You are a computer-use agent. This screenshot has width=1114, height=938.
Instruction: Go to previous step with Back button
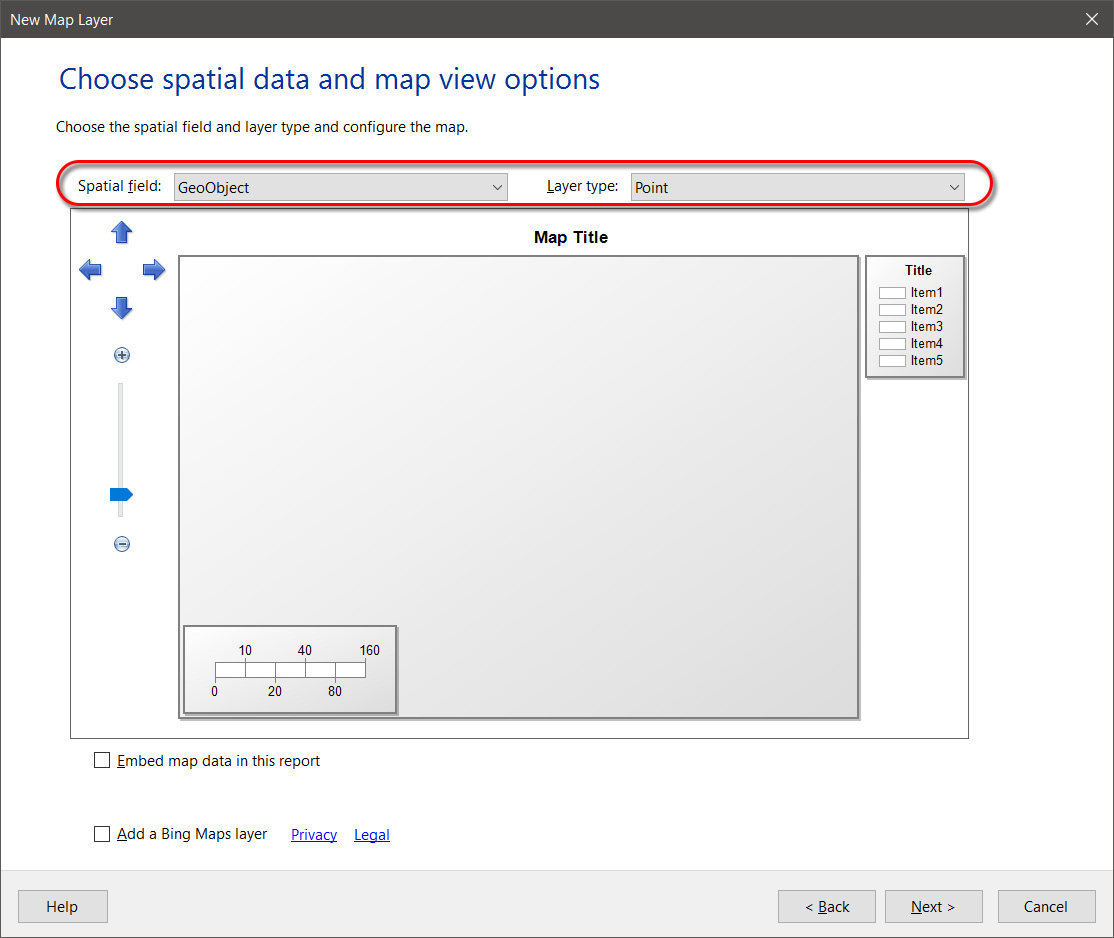click(827, 907)
